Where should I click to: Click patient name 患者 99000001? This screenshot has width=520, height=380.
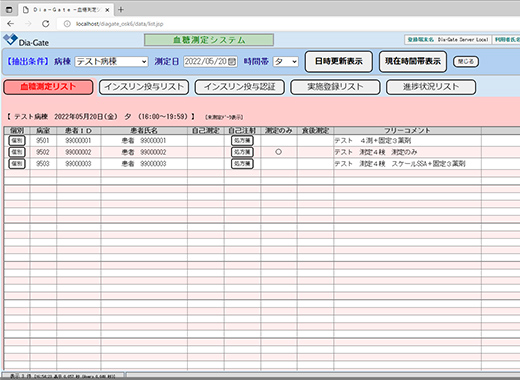[144, 141]
